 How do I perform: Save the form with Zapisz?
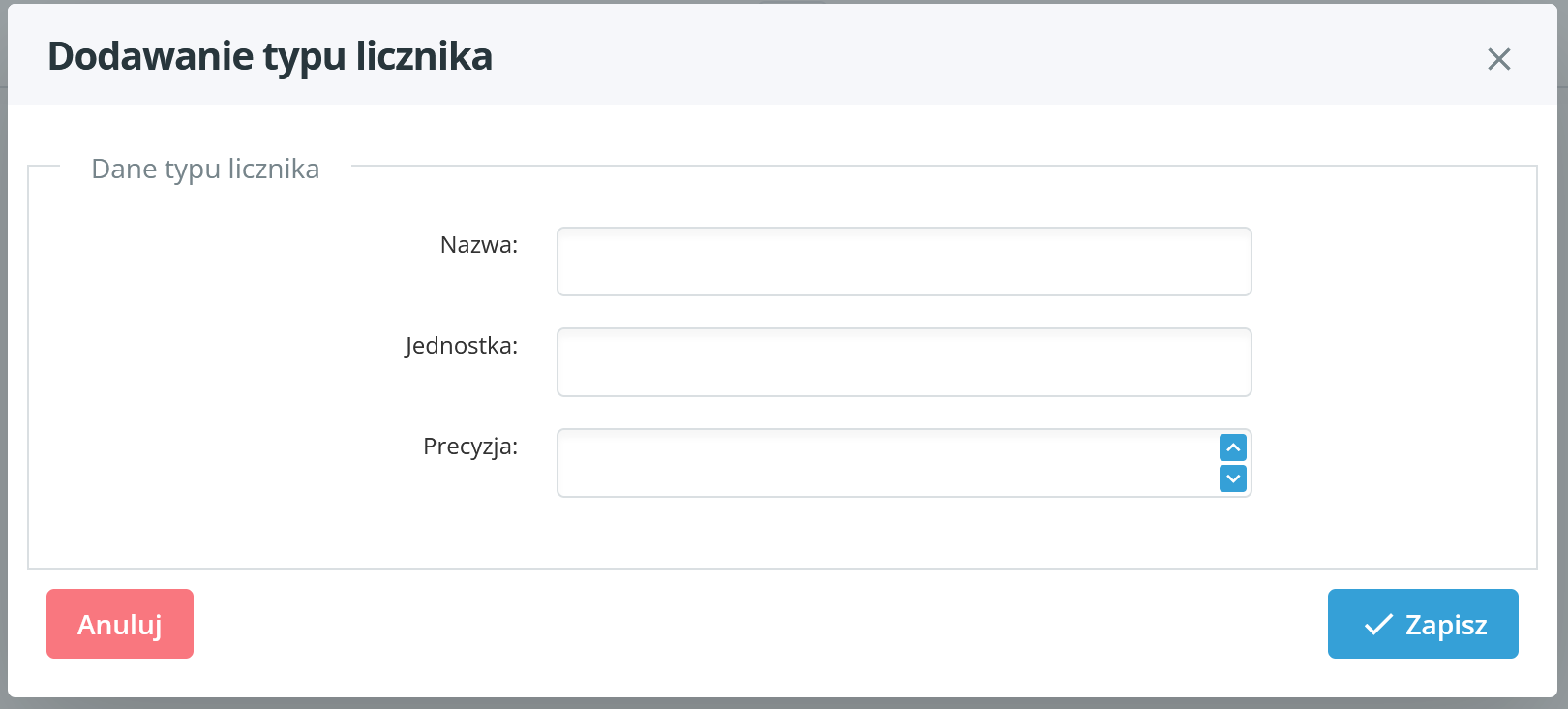[x=1422, y=624]
